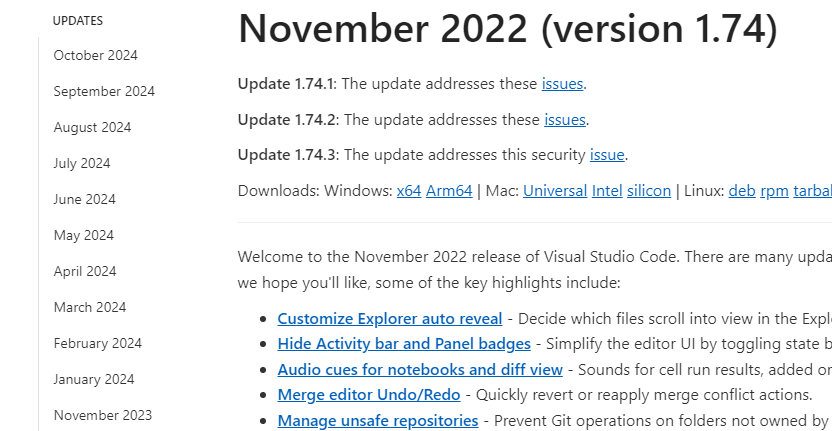Screen dimensions: 832x431
Task: Download the Mac Universal build
Action: coord(555,191)
